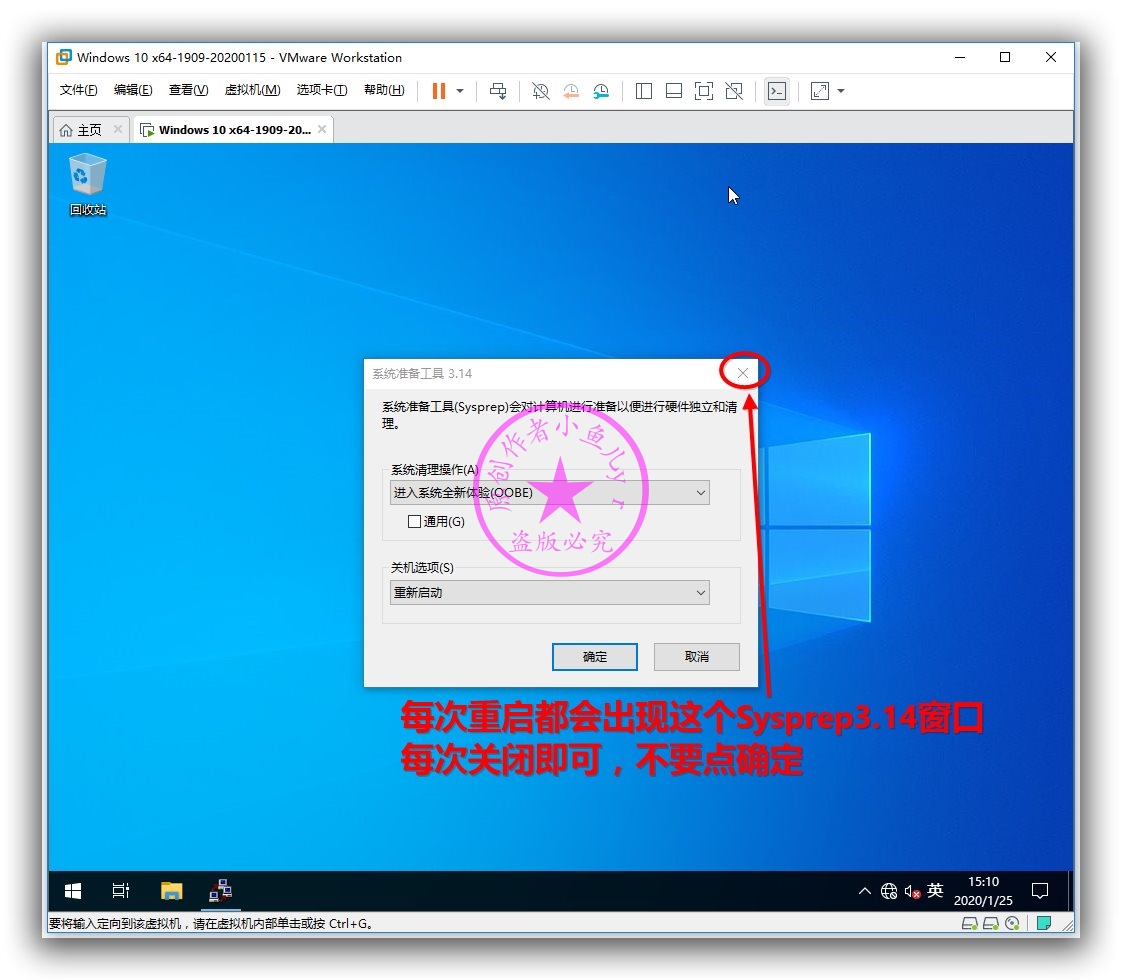Open the clock showing 15:10 2020/1/25
Image resolution: width=1122 pixels, height=980 pixels.
(983, 891)
